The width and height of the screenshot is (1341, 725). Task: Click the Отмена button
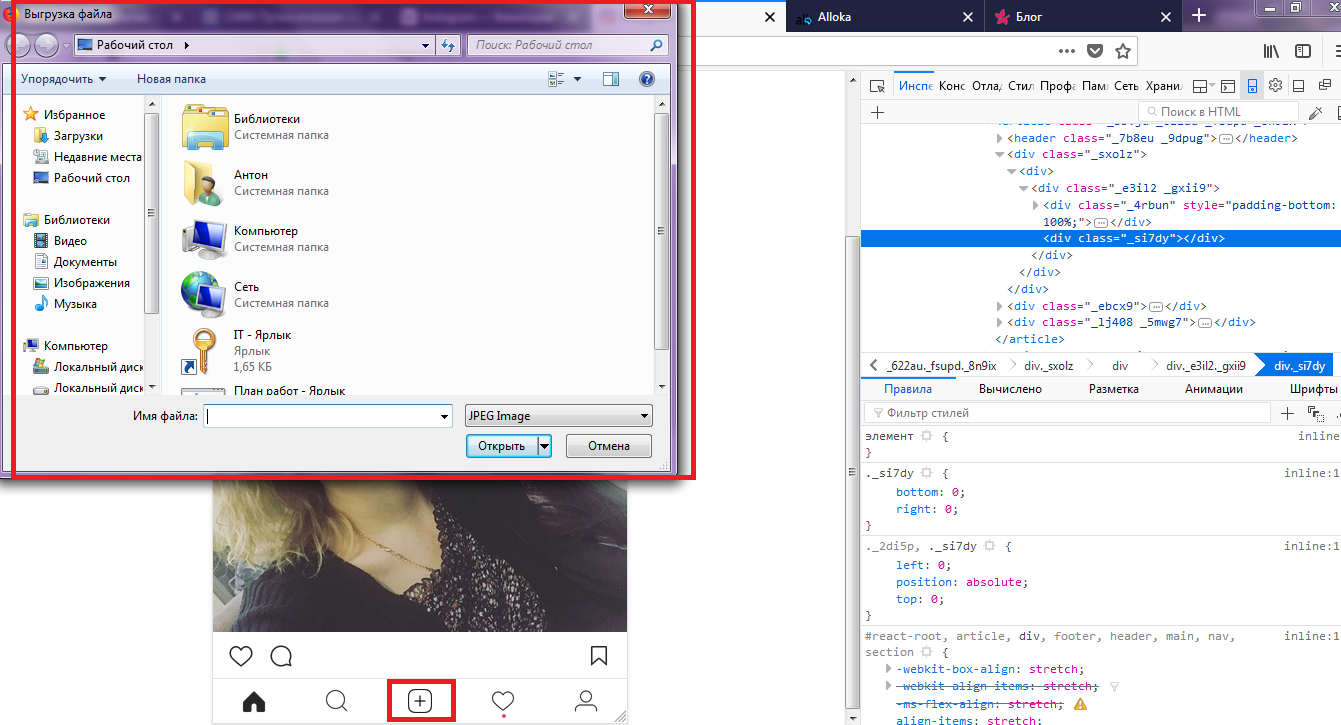point(608,446)
